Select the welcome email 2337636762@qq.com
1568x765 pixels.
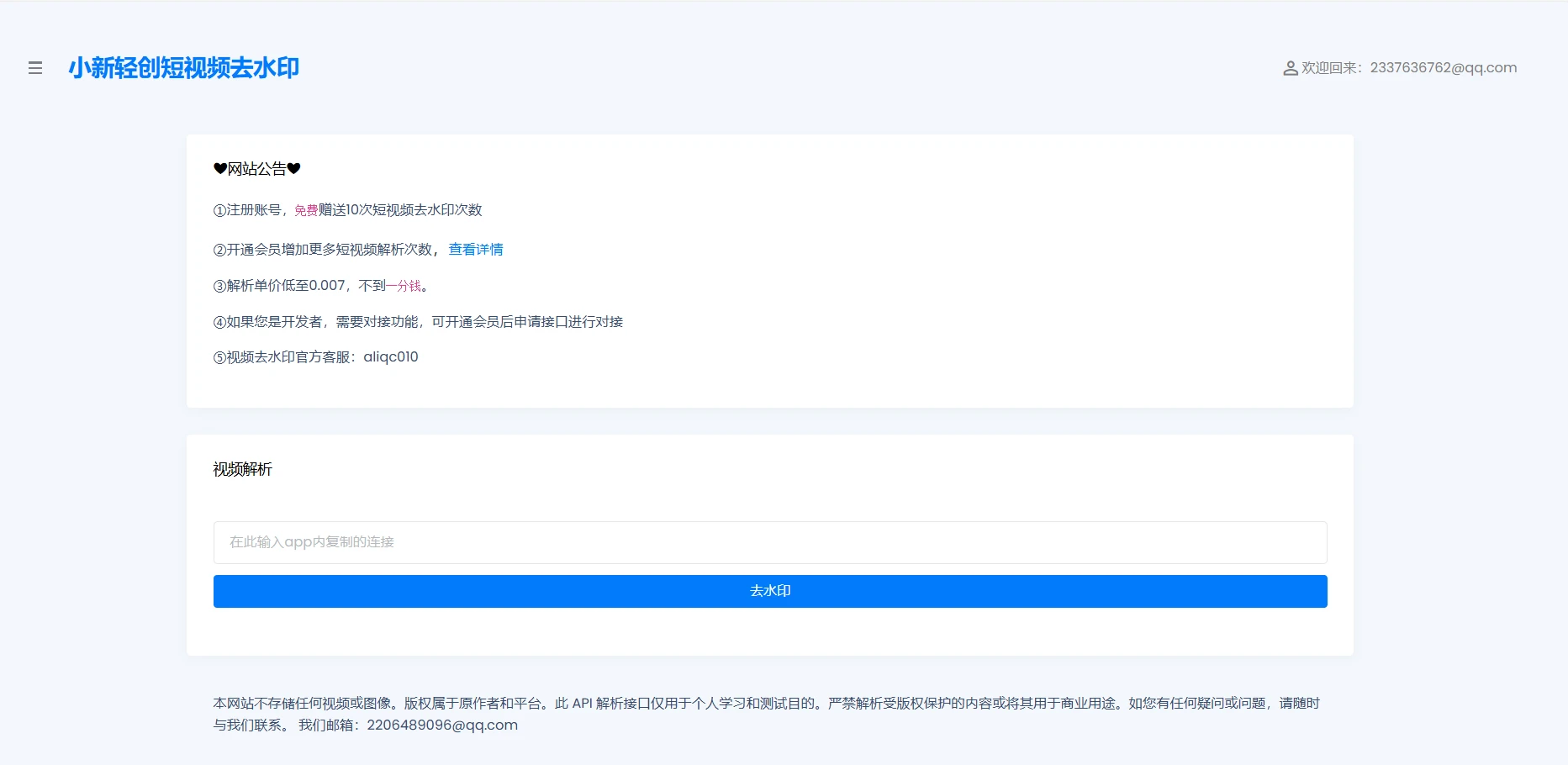(x=1442, y=67)
